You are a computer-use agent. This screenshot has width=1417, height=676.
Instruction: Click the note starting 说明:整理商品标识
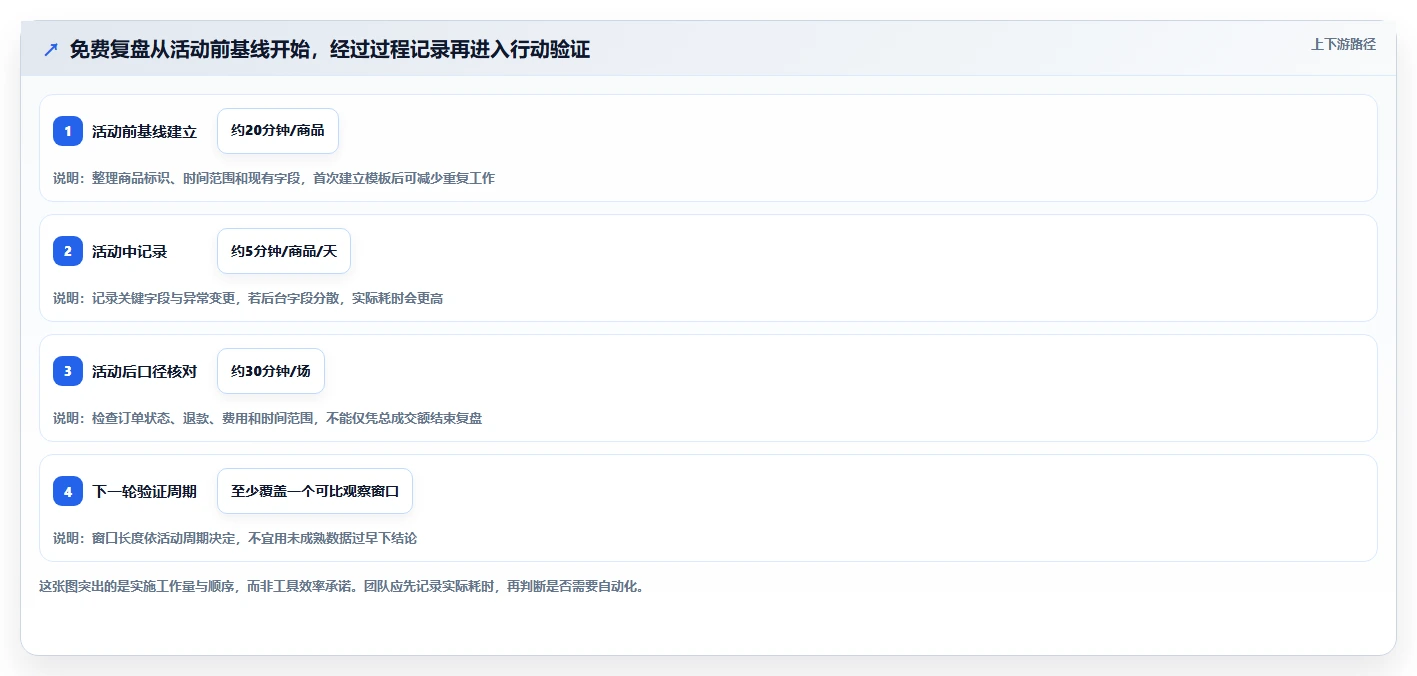point(274,178)
